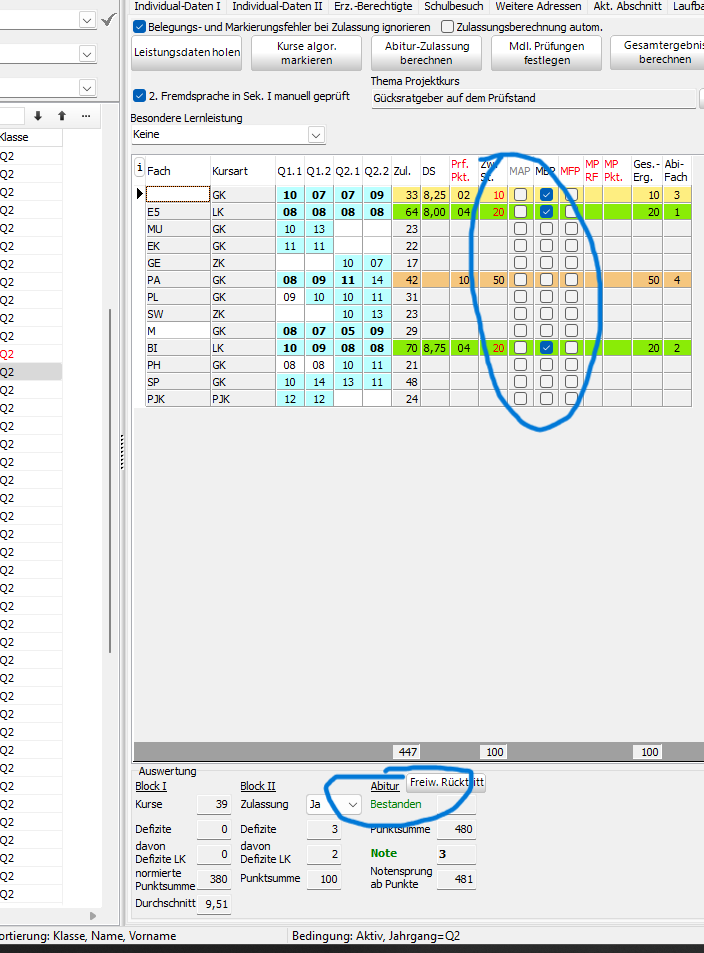Click the Durchschnitt value 9,51
The image size is (704, 953).
pyautogui.click(x=213, y=904)
